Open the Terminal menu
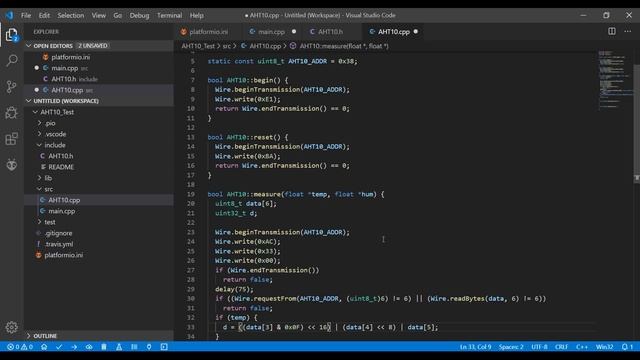 (x=169, y=15)
